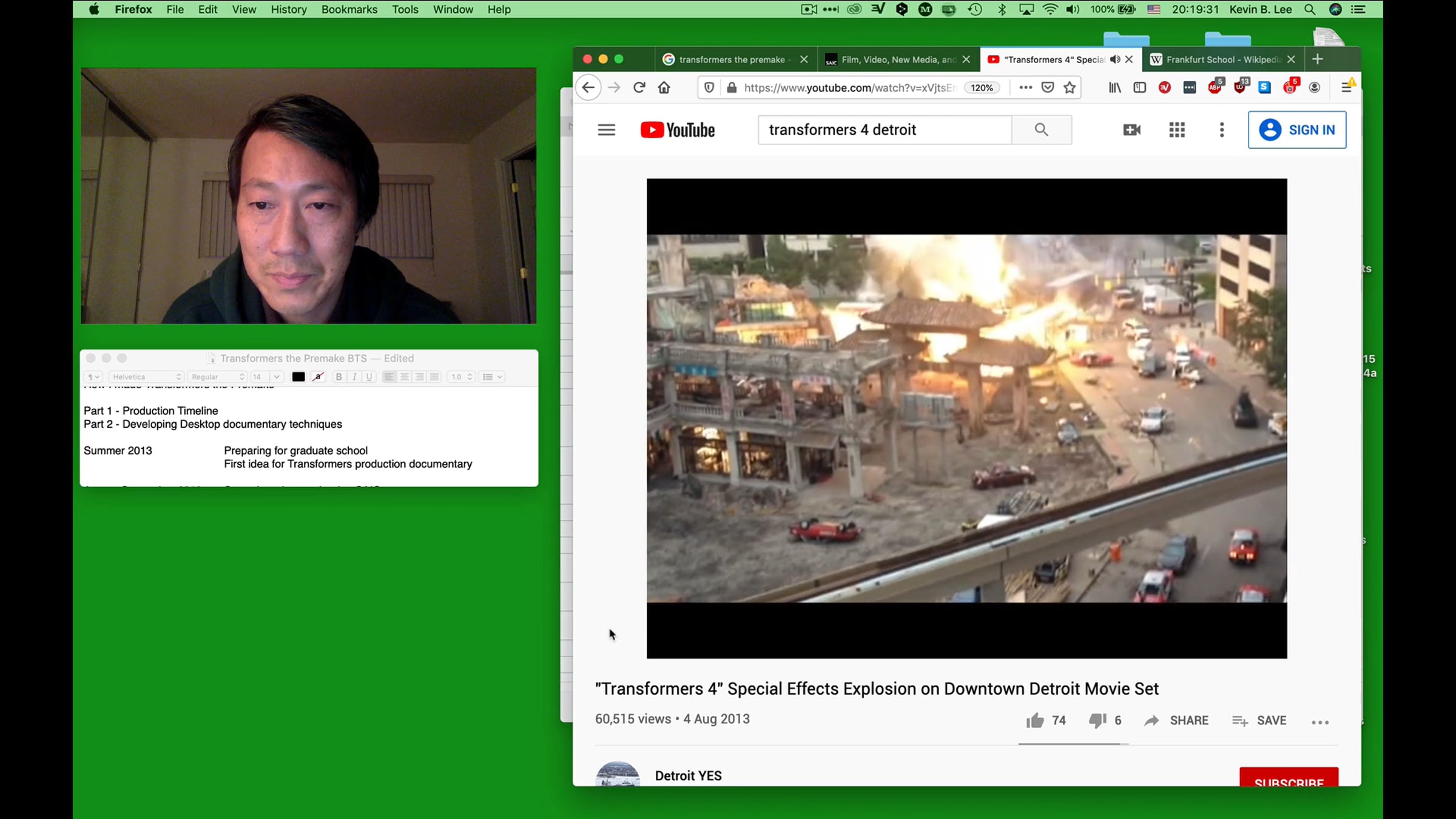Open Bluetooth menu bar icon

[x=1002, y=9]
